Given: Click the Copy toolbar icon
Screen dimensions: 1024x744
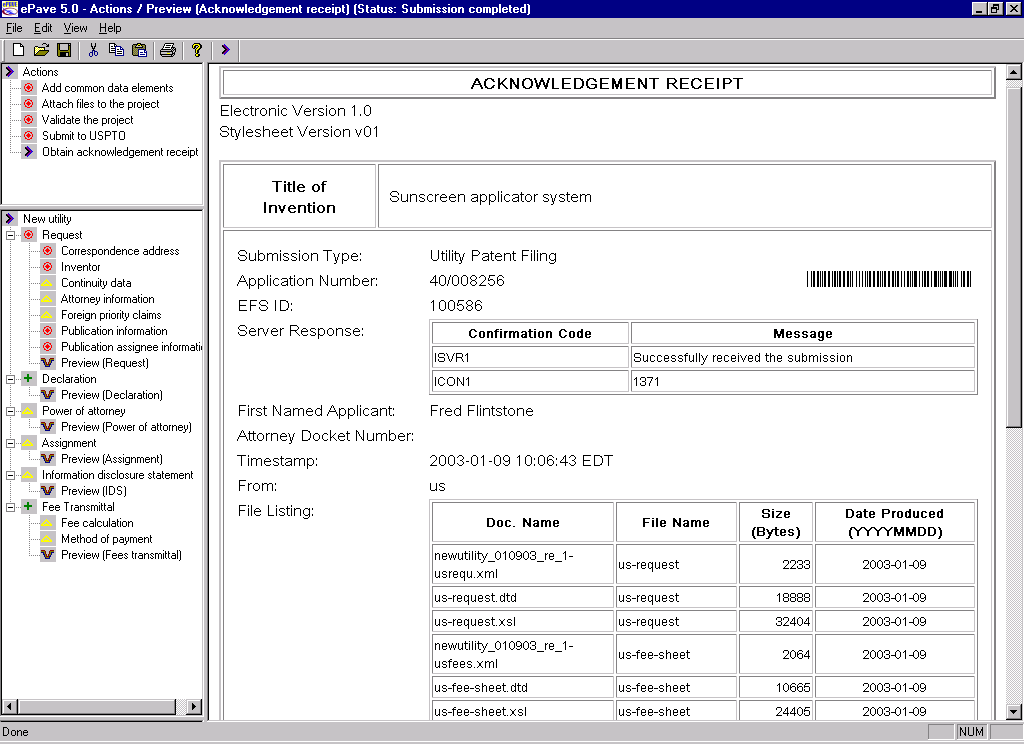Looking at the screenshot, I should coord(116,50).
